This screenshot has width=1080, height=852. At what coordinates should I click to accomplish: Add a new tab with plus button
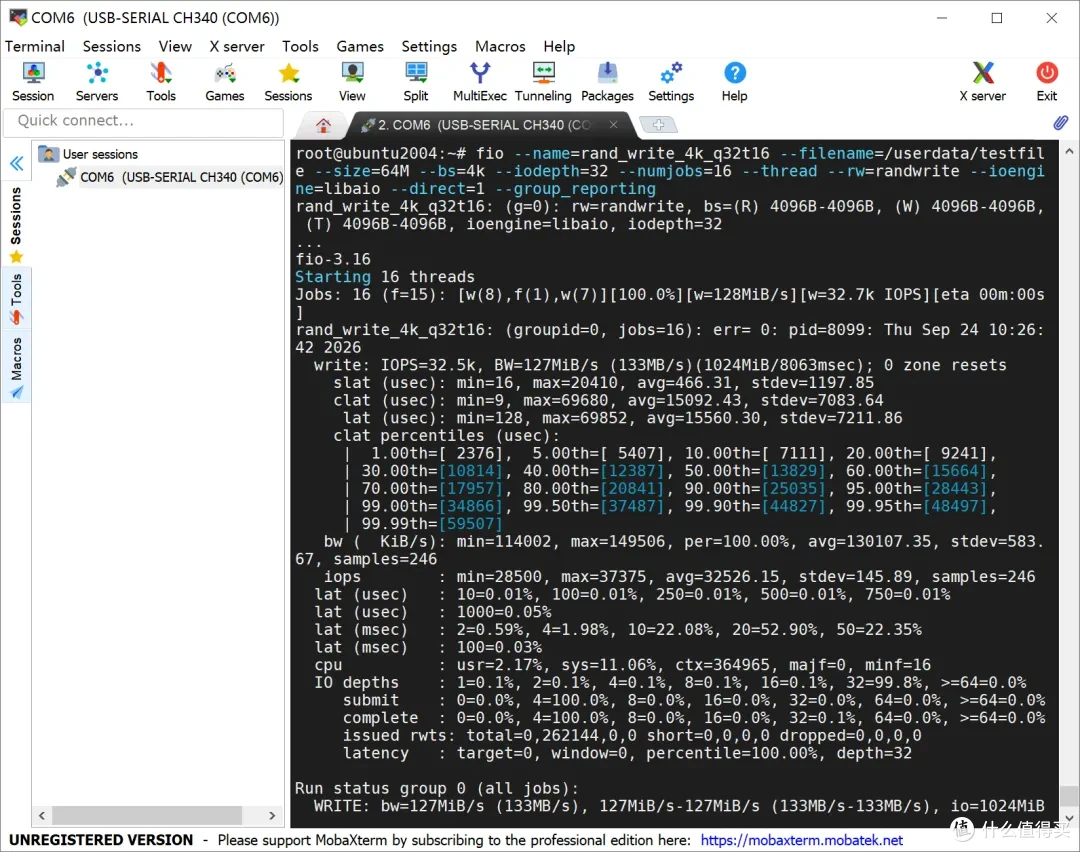[658, 125]
